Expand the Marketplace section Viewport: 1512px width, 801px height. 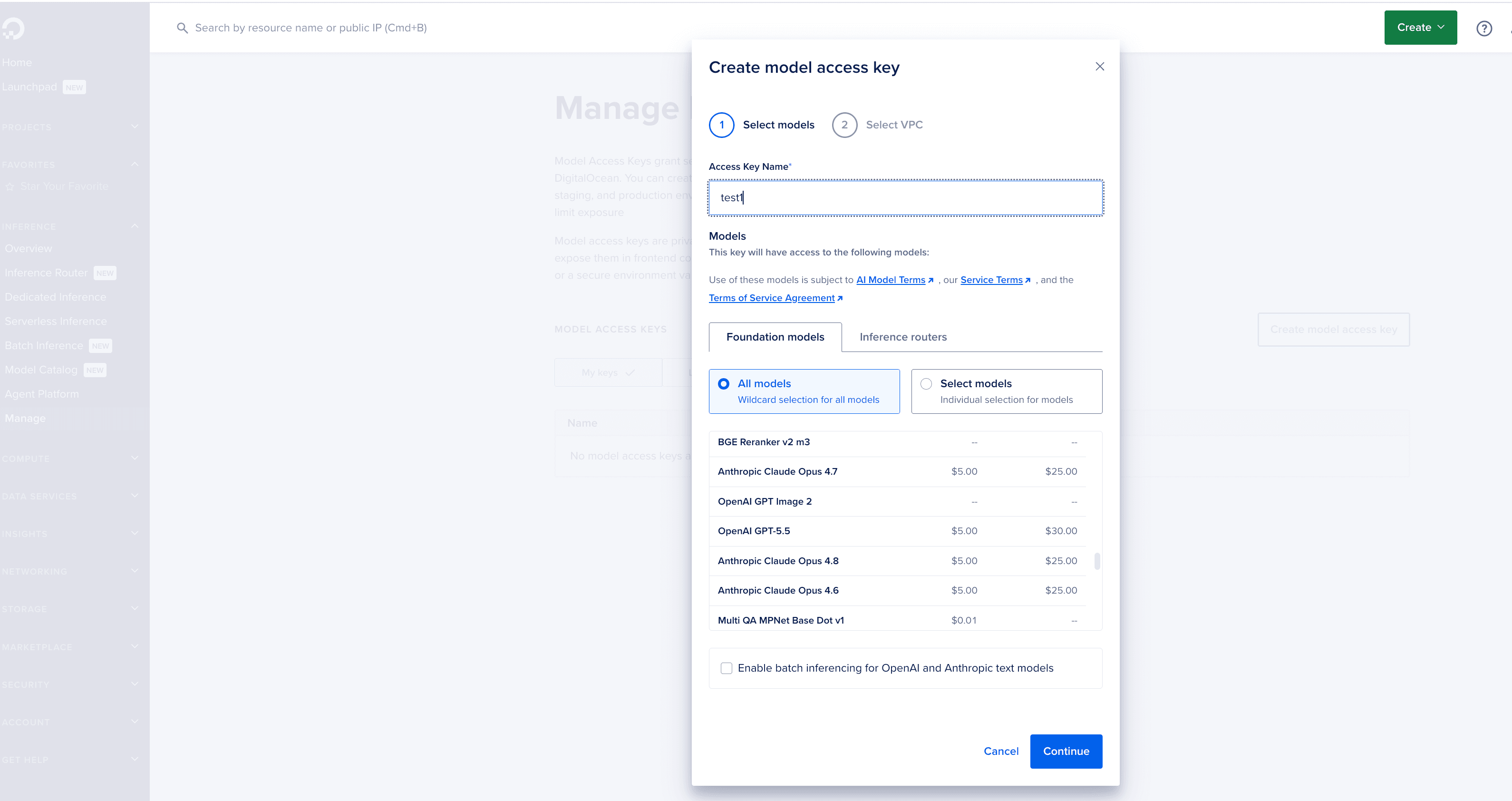pos(70,646)
